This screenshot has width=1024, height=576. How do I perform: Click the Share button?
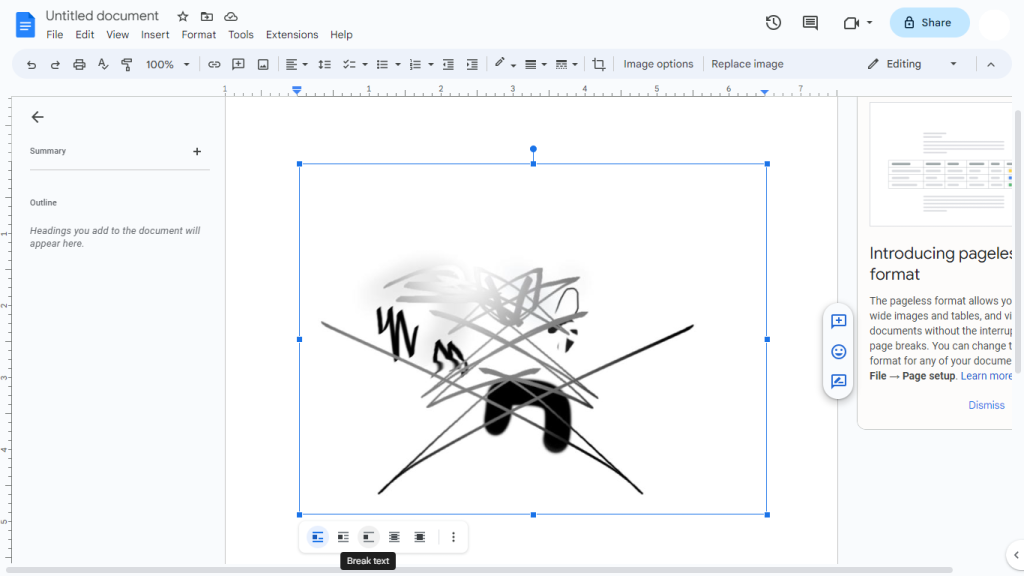[929, 22]
